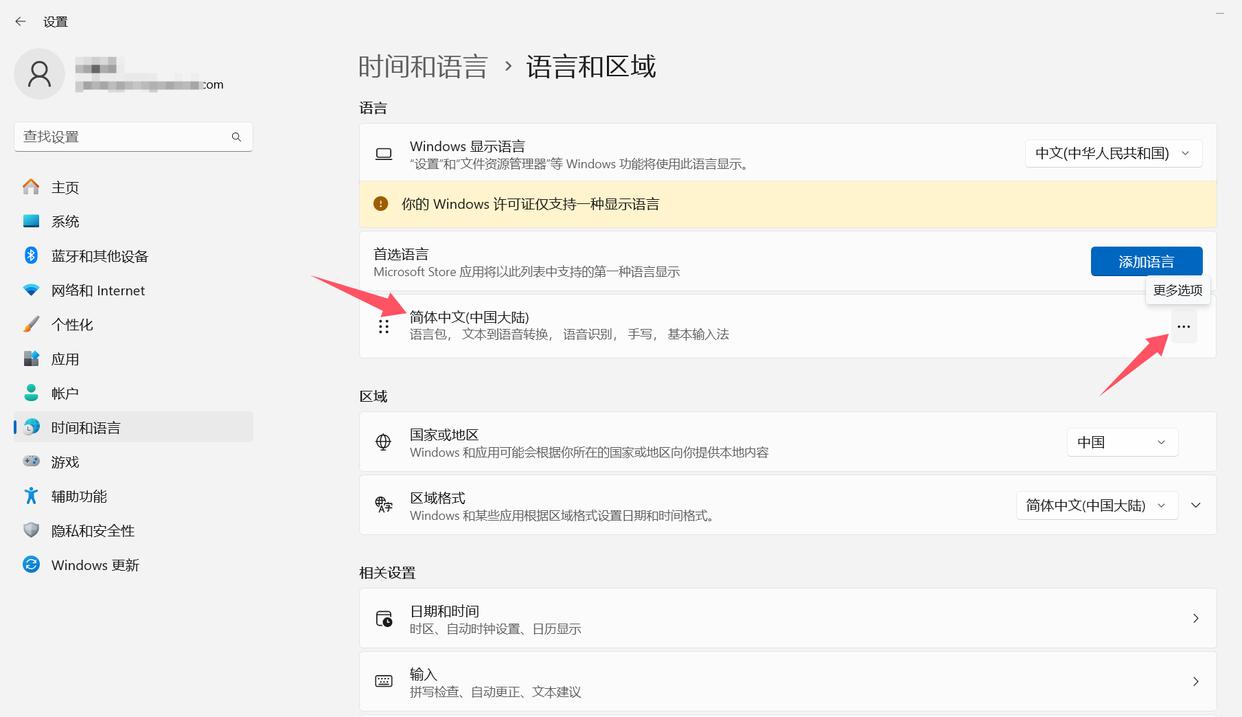Select the 简体中文(中国大陆) language row

[787, 326]
